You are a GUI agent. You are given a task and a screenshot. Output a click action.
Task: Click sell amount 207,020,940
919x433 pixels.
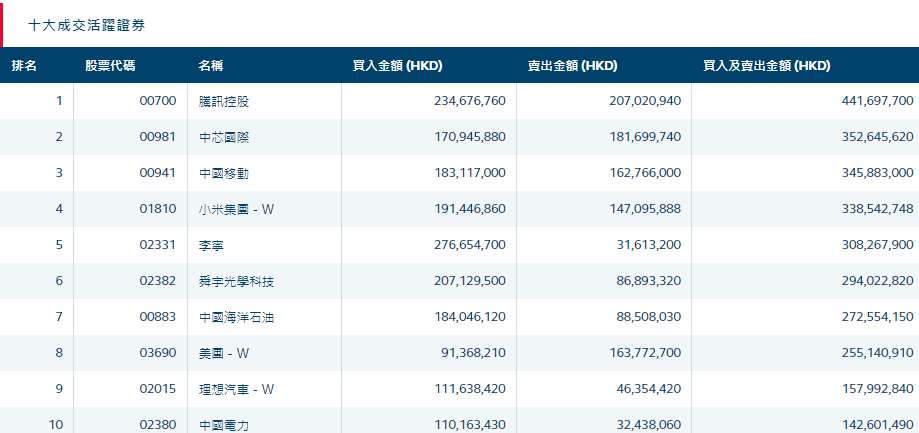click(645, 101)
